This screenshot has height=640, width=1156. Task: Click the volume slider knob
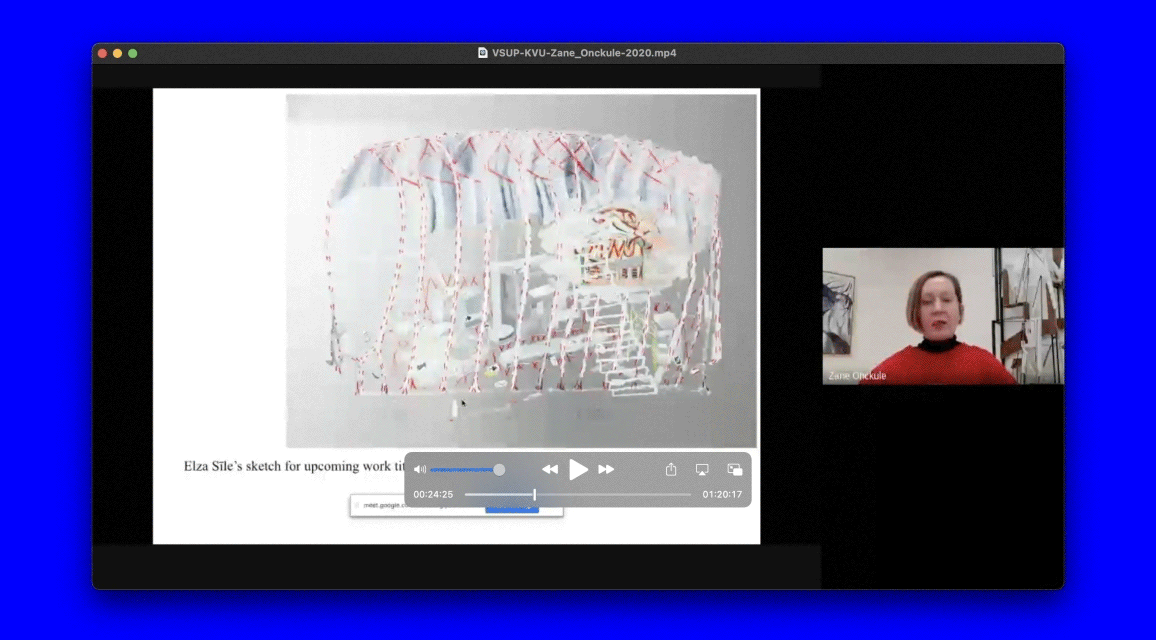499,469
